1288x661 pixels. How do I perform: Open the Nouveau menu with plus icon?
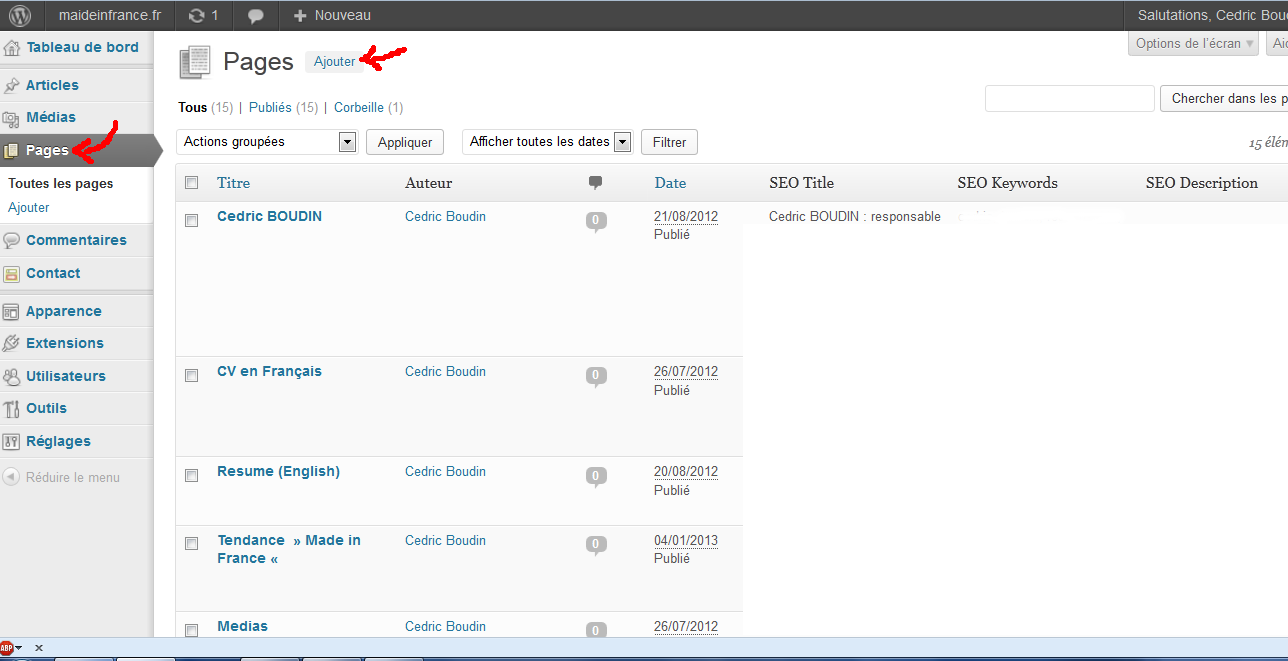[x=332, y=15]
